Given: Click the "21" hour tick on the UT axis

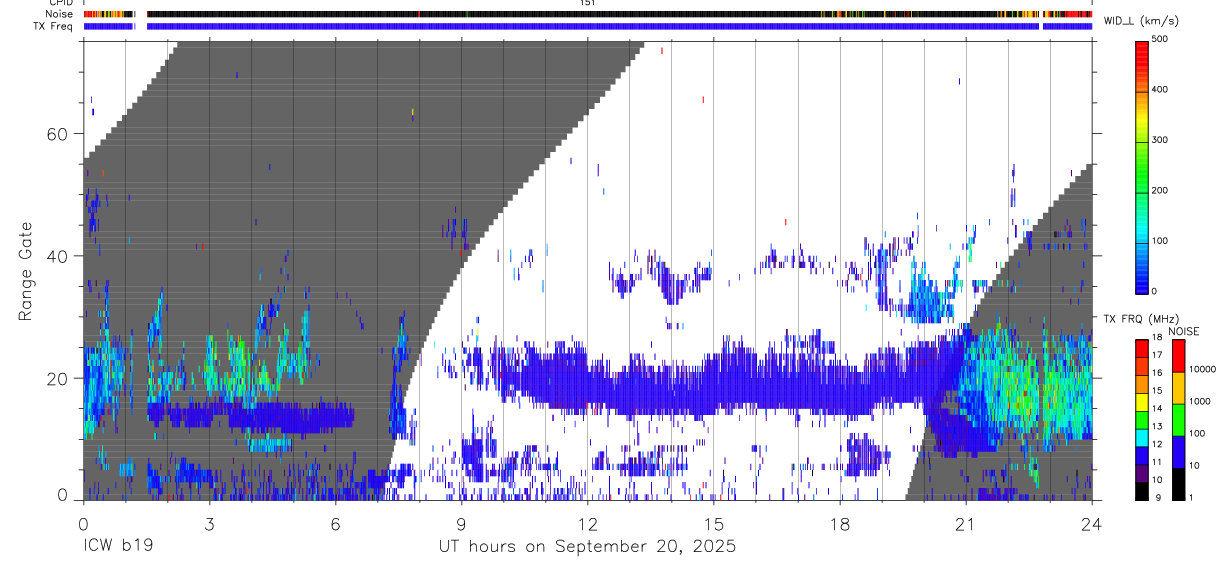Looking at the screenshot, I should [965, 522].
